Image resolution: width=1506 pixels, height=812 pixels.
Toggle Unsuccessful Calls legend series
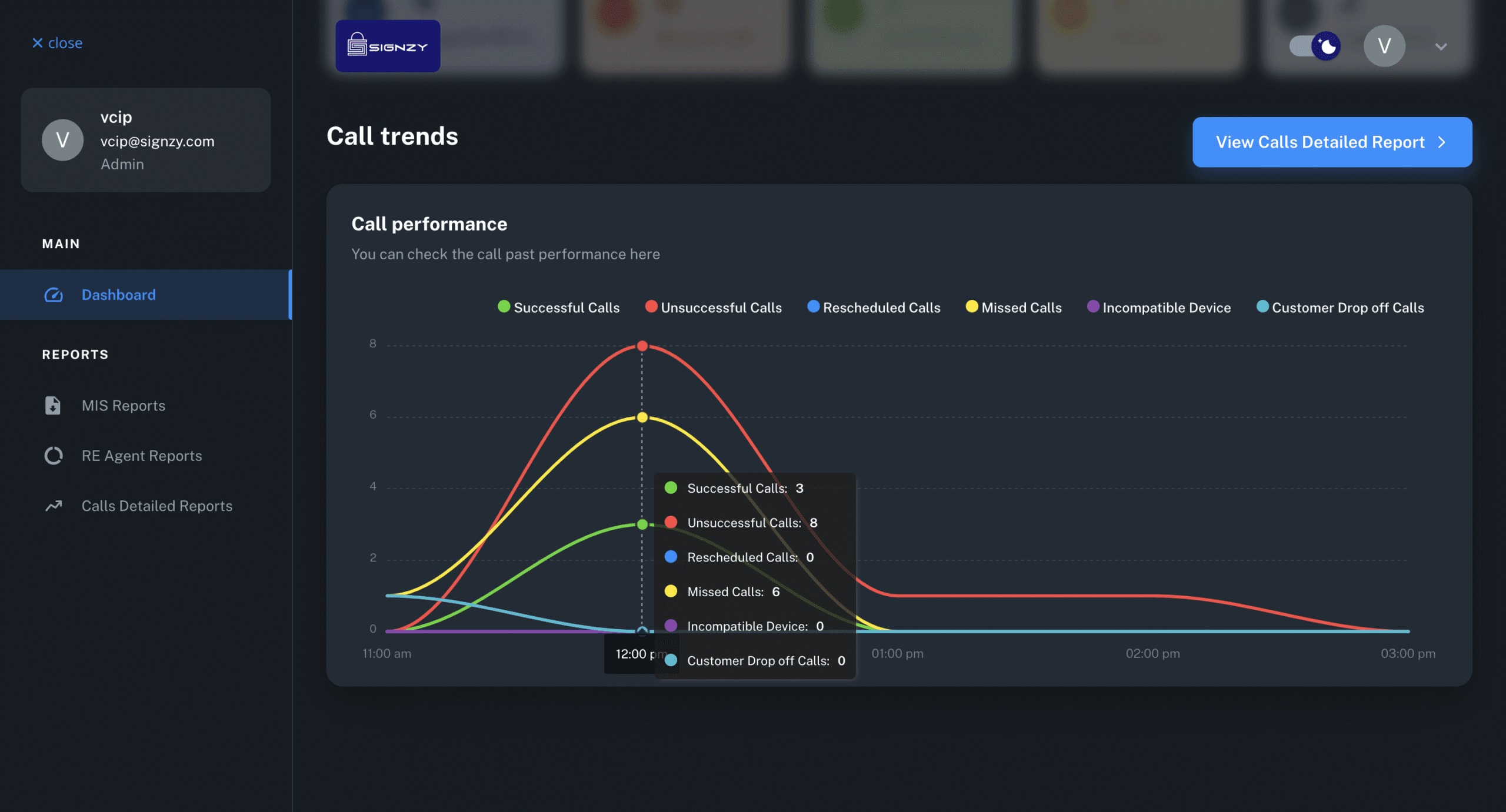[714, 308]
